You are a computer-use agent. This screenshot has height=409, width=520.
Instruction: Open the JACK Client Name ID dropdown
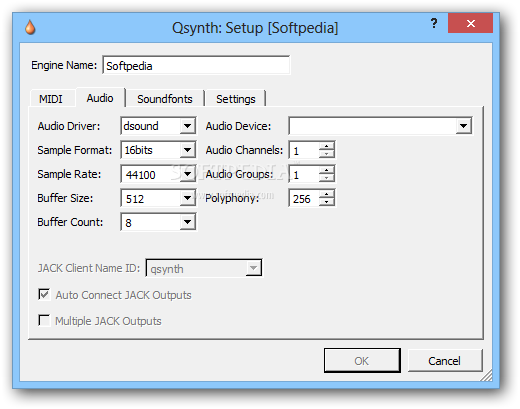click(253, 268)
